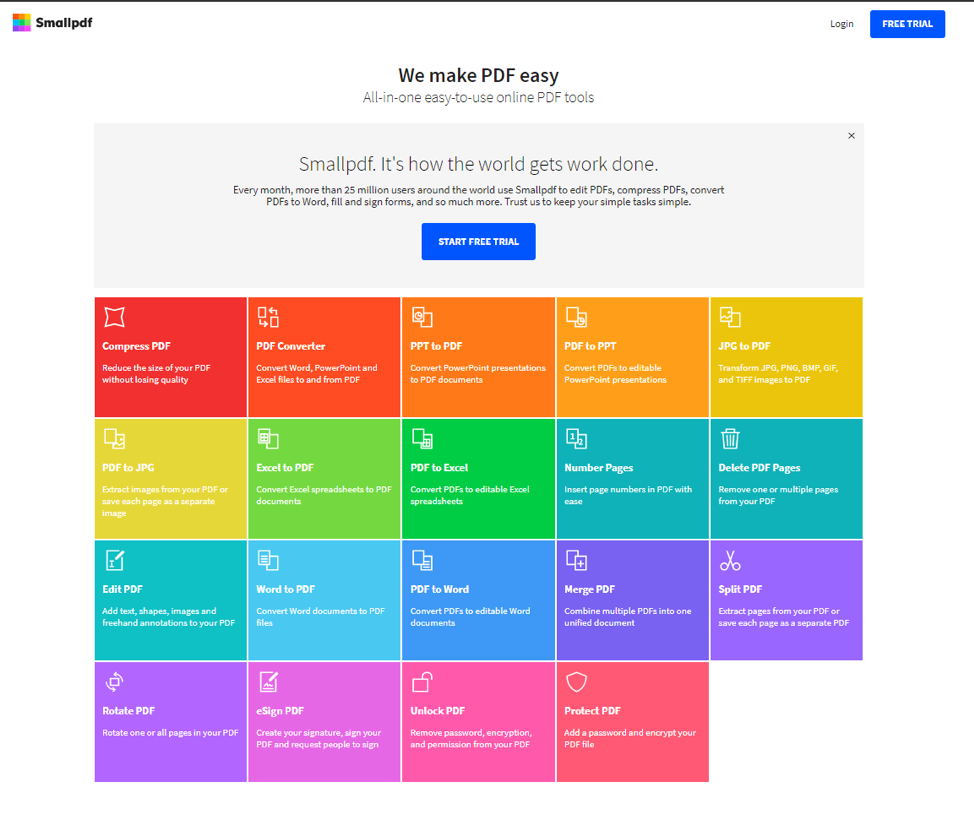Click the blue FREE TRIAL button
Viewport: 974px width, 814px height.
click(907, 23)
